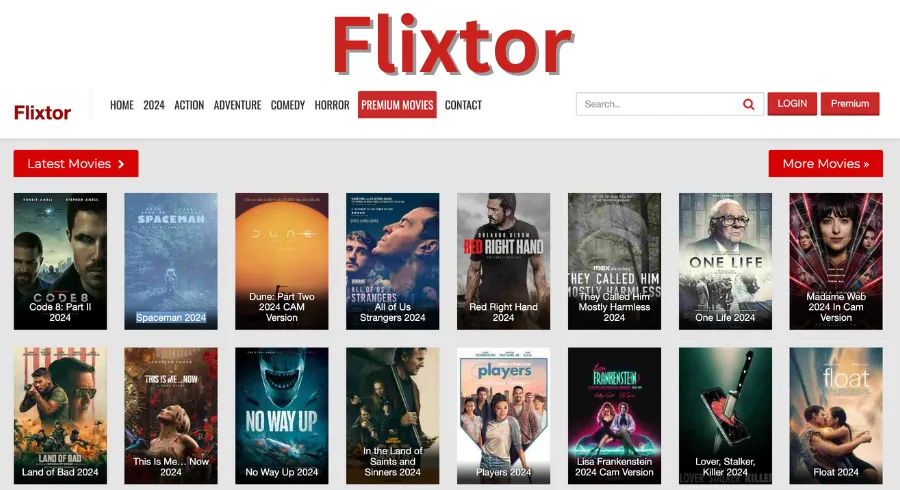
Task: Open Red Right Hand 2024 poster
Action: 503,261
